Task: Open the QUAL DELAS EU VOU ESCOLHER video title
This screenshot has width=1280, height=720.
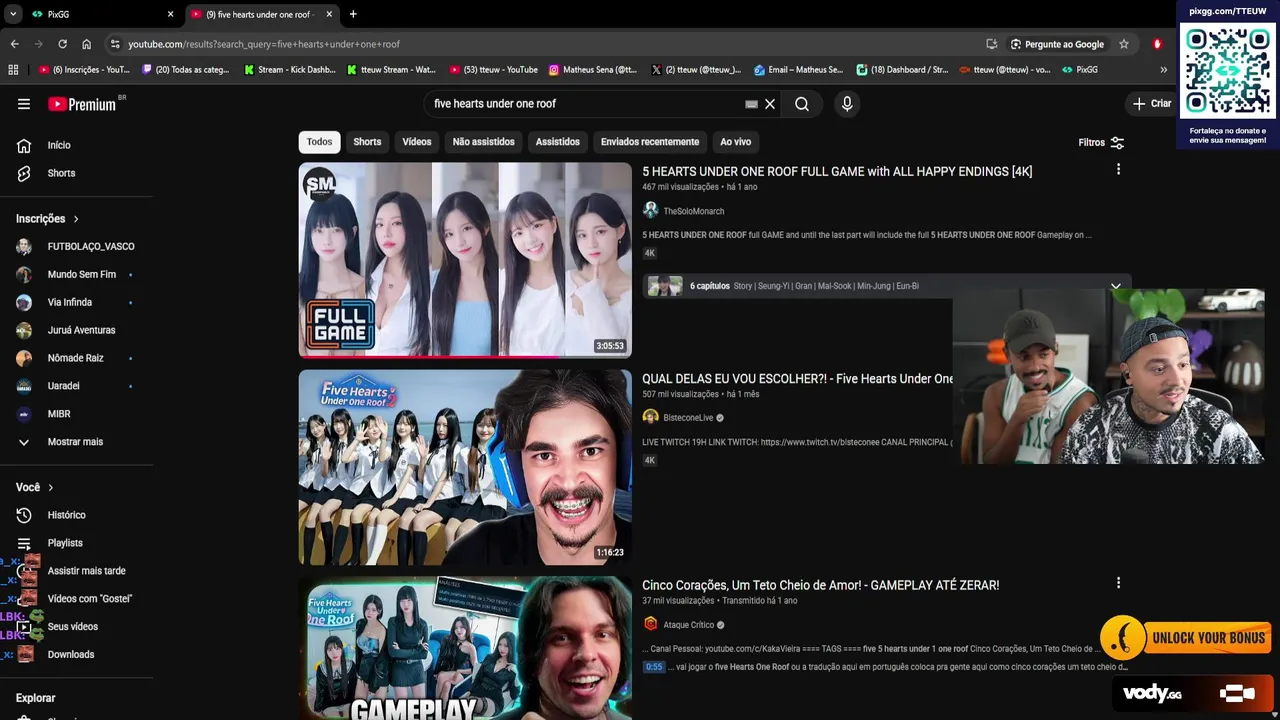Action: point(797,379)
